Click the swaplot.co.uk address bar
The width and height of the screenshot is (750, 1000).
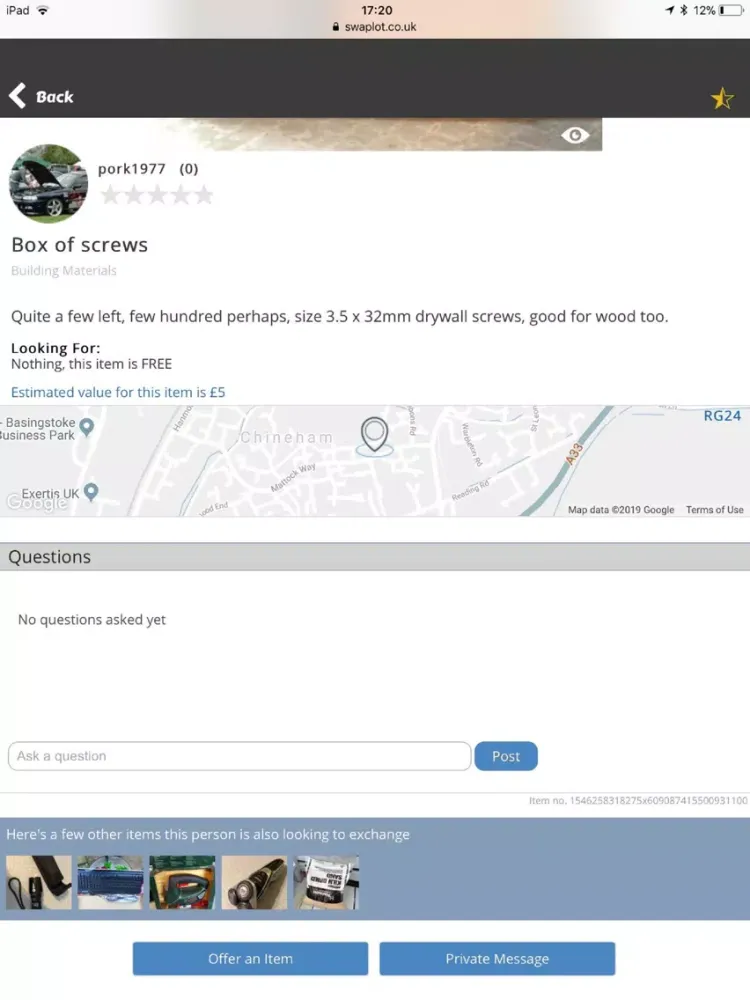(375, 27)
